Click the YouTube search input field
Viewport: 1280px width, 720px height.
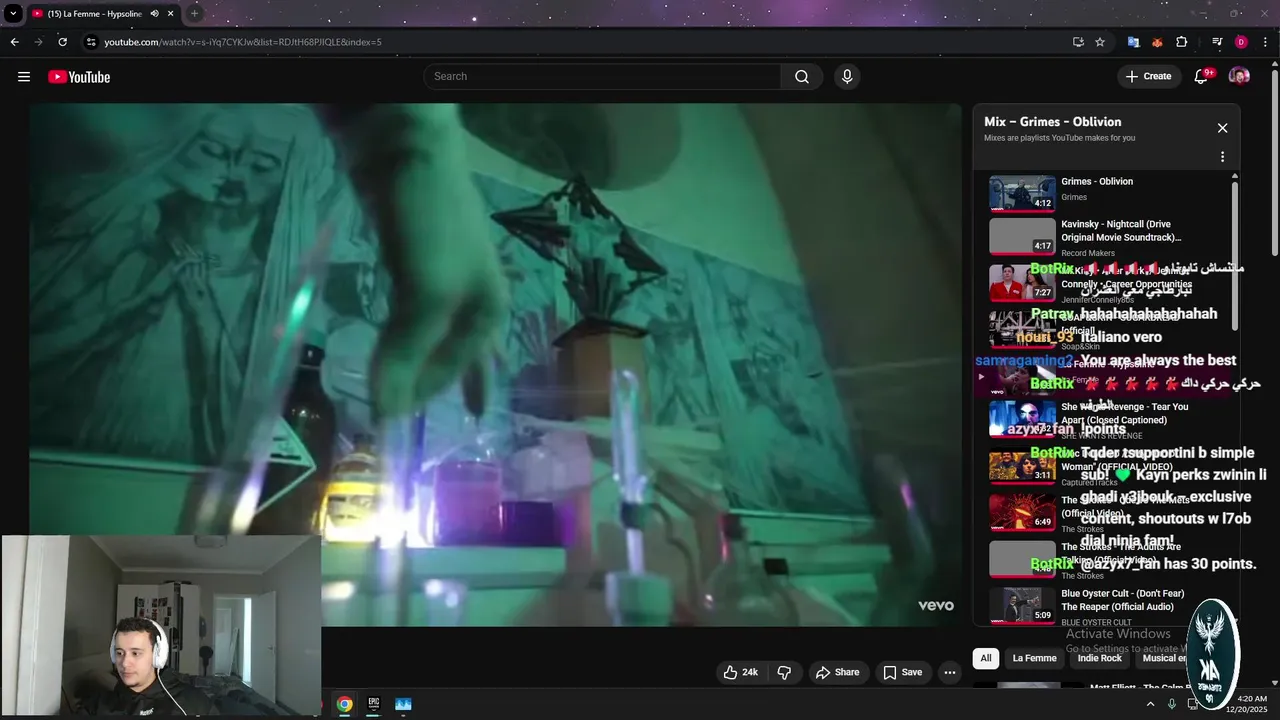click(x=603, y=77)
